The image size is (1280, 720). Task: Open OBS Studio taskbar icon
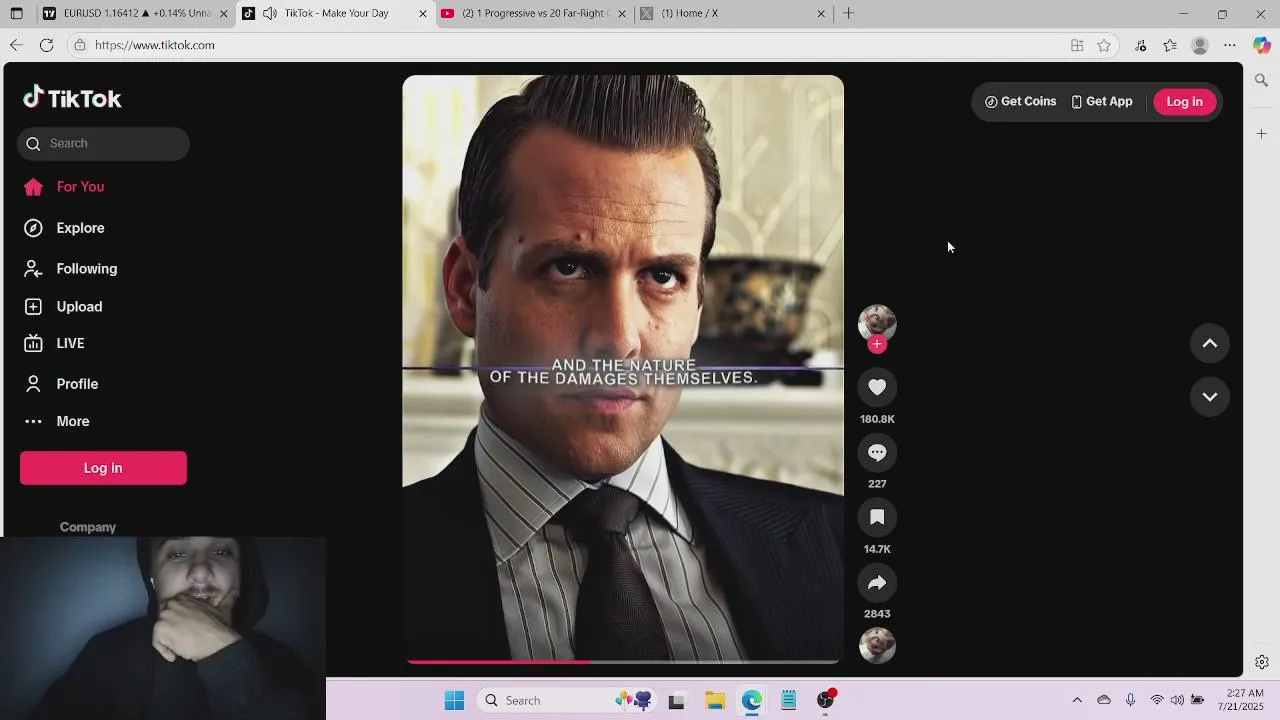click(826, 700)
